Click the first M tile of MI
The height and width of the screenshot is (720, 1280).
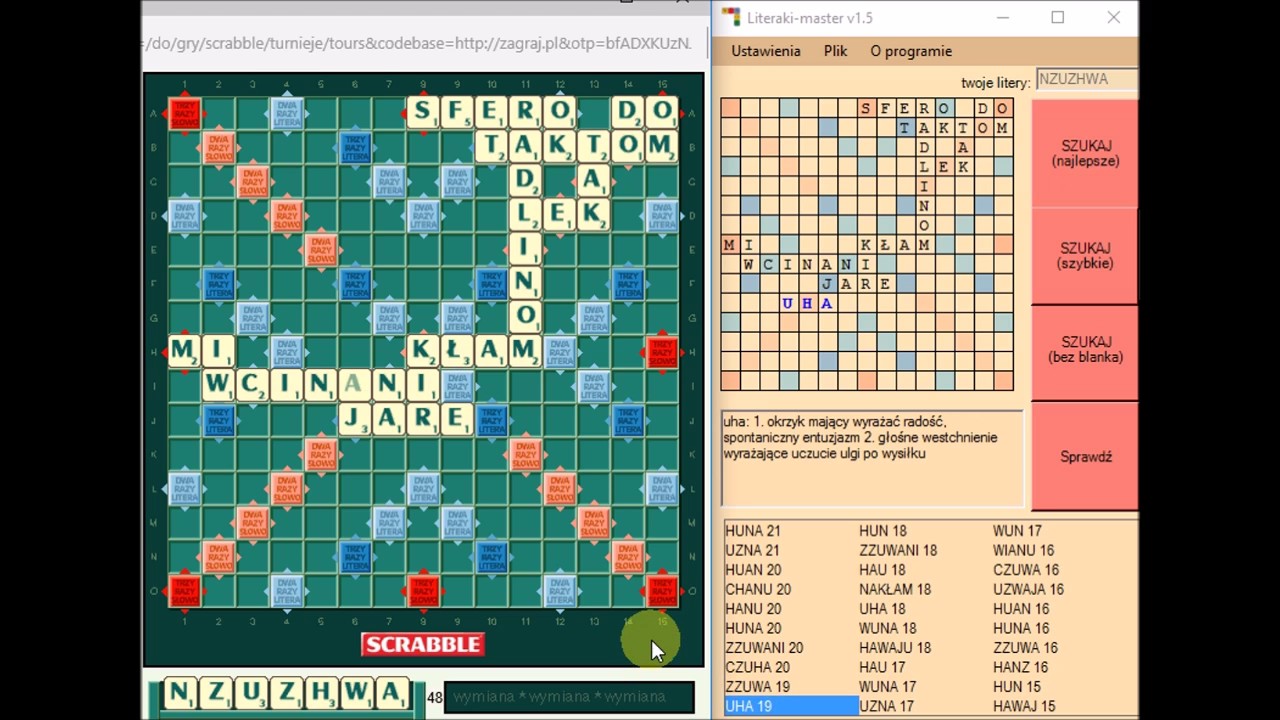pyautogui.click(x=185, y=350)
